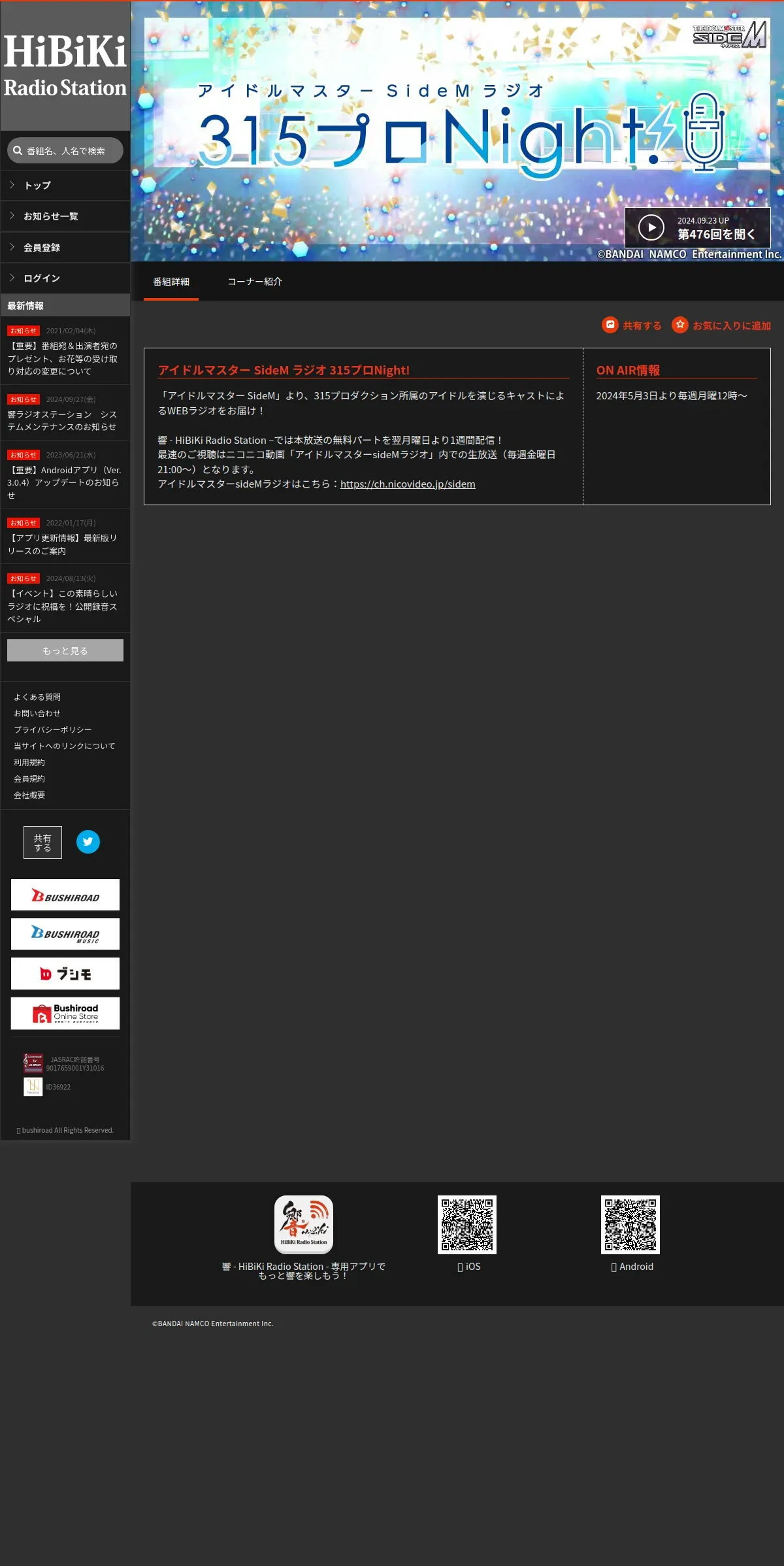Open the Bushiroad Music banner
The image size is (784, 1566).
[x=65, y=934]
